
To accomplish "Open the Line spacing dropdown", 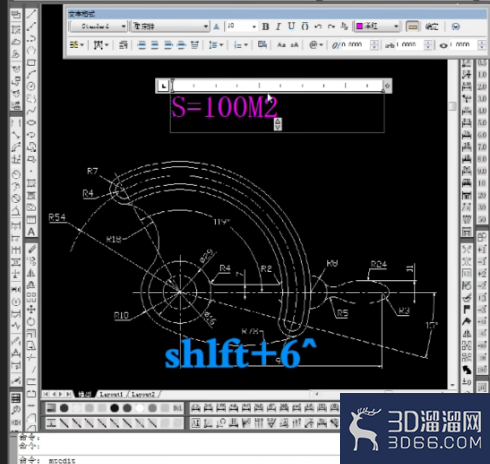I will tap(216, 45).
